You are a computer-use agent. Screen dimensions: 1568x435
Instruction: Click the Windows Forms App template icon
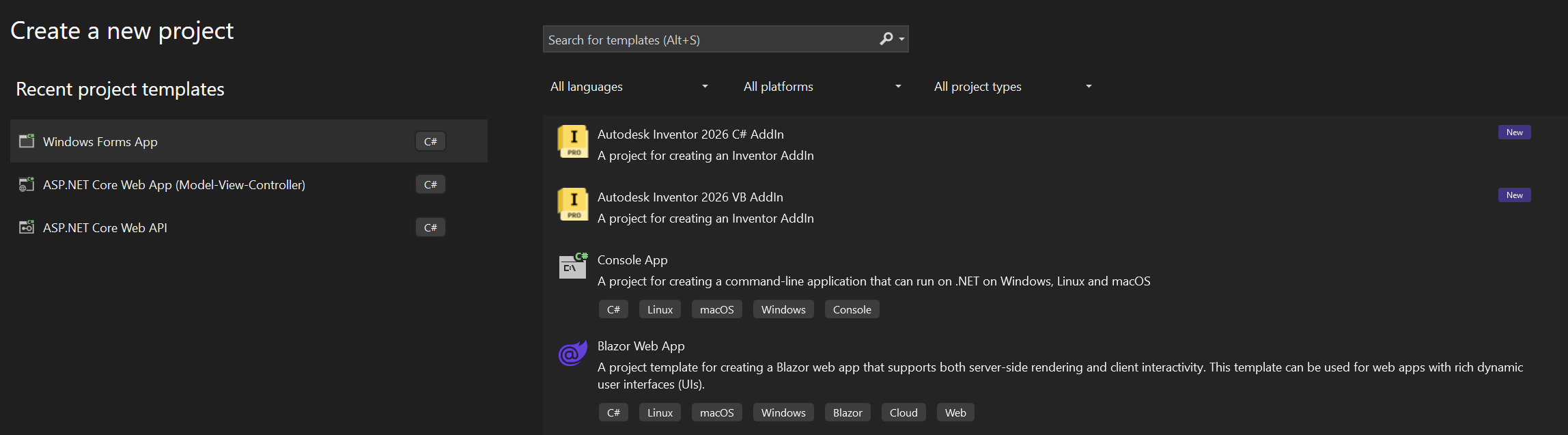pyautogui.click(x=27, y=141)
